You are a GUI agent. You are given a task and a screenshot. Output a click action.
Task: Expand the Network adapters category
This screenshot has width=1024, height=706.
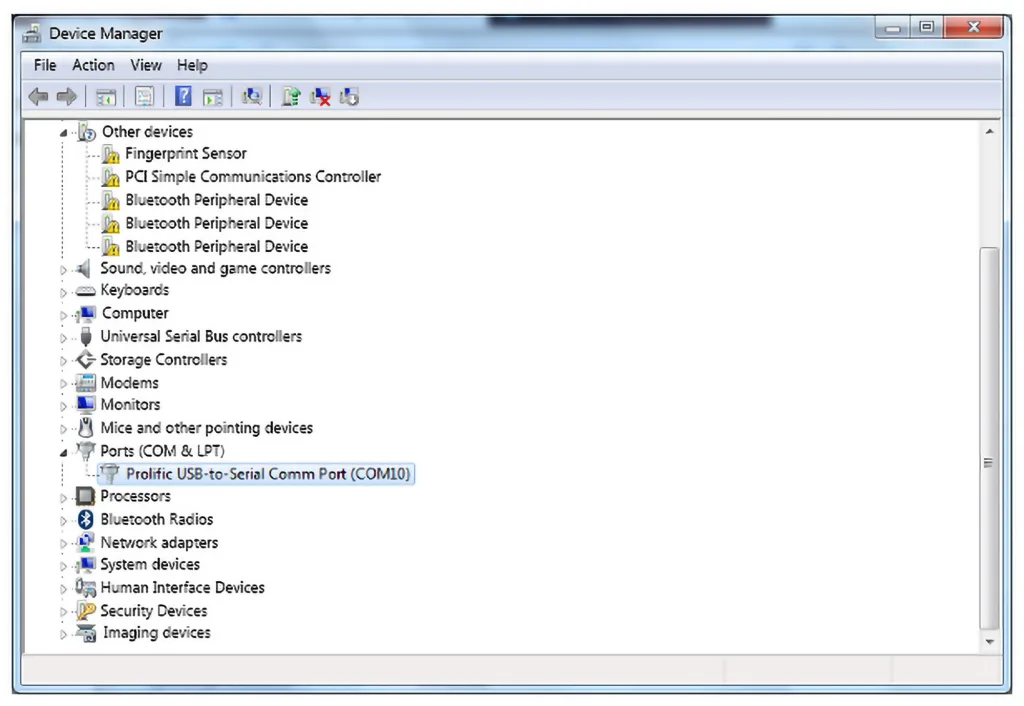tap(64, 544)
